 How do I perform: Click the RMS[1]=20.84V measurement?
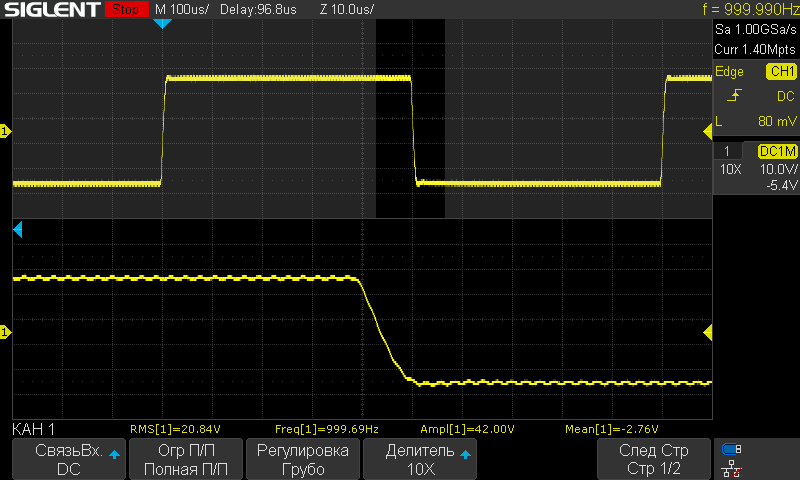pos(176,429)
